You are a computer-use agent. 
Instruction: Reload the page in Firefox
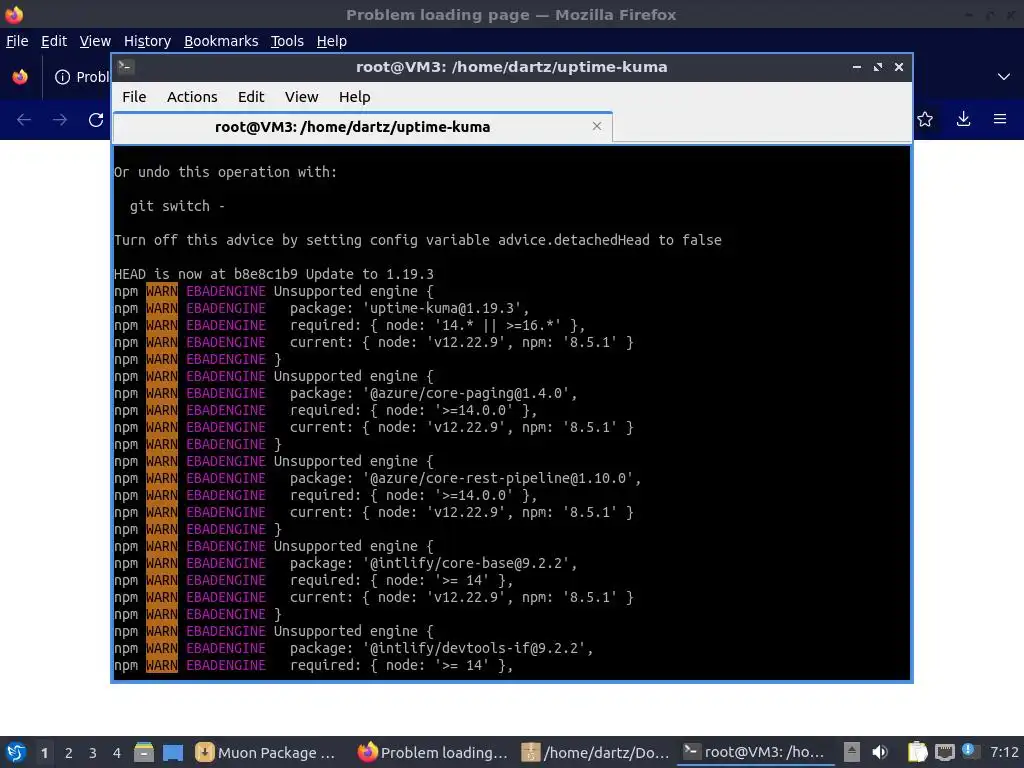(x=96, y=120)
